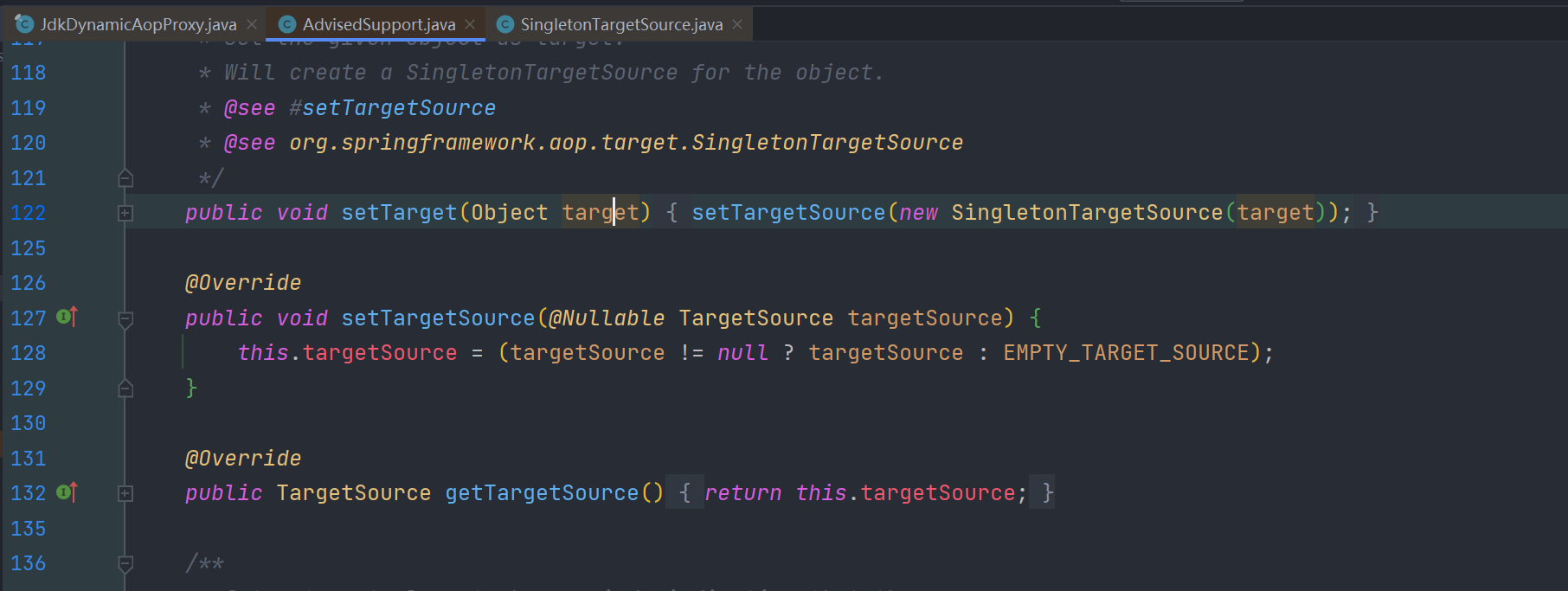Close the AdvisedSupport.java tab
Screen dimensions: 1568x591
click(x=470, y=24)
